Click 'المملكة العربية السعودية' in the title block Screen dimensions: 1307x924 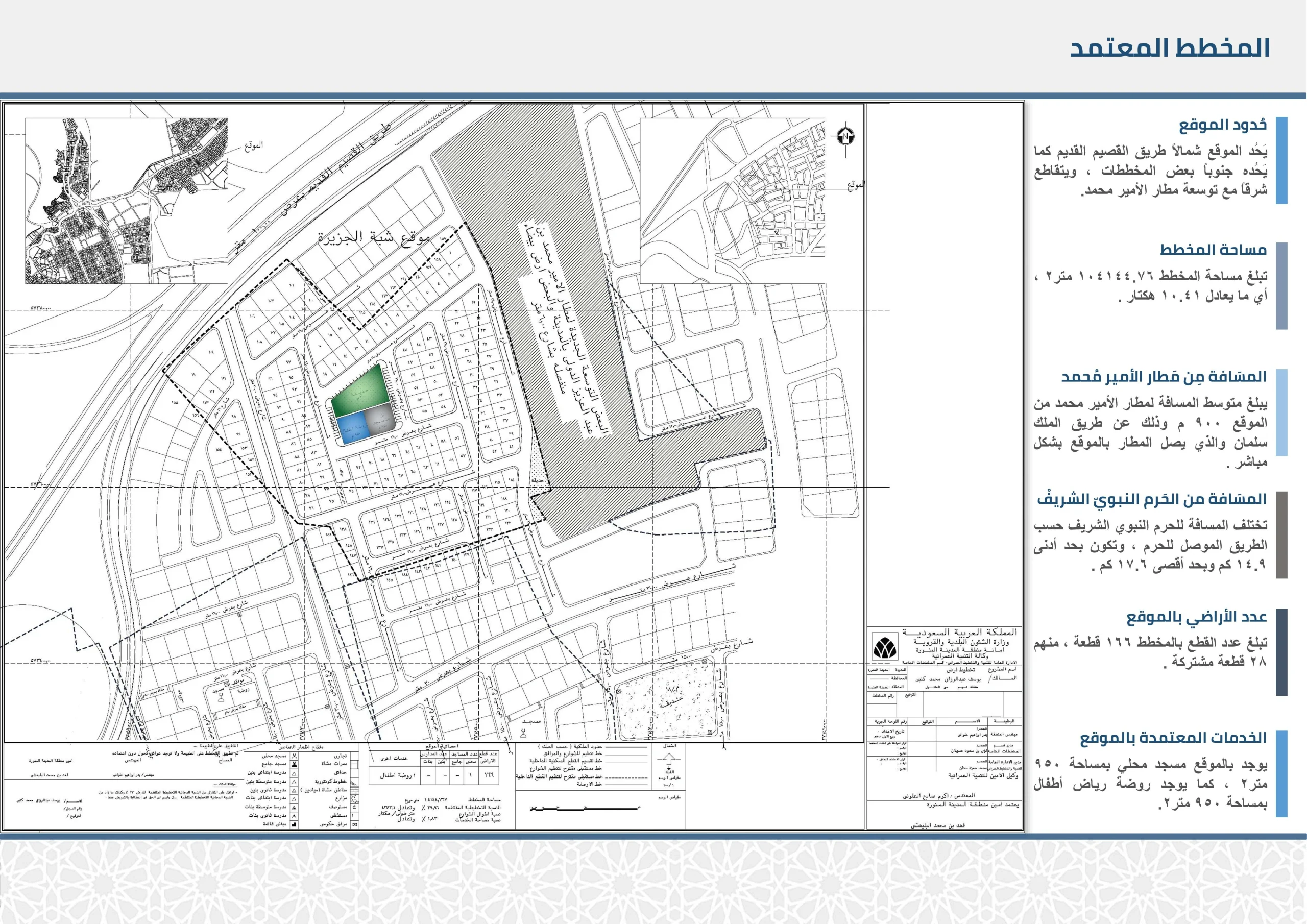(960, 633)
